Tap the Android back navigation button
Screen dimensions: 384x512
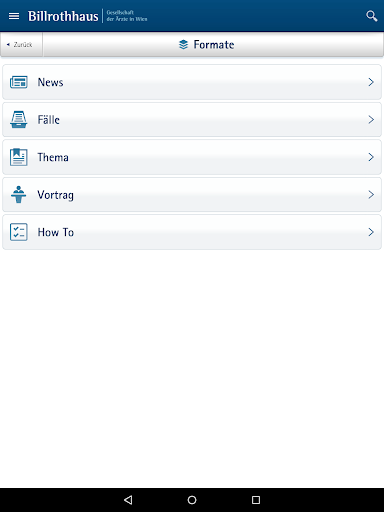pyautogui.click(x=128, y=500)
